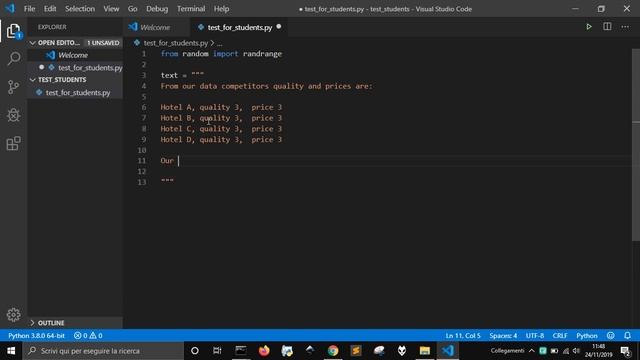
Task: Click errors and warnings count in status bar
Action: [x=88, y=336]
